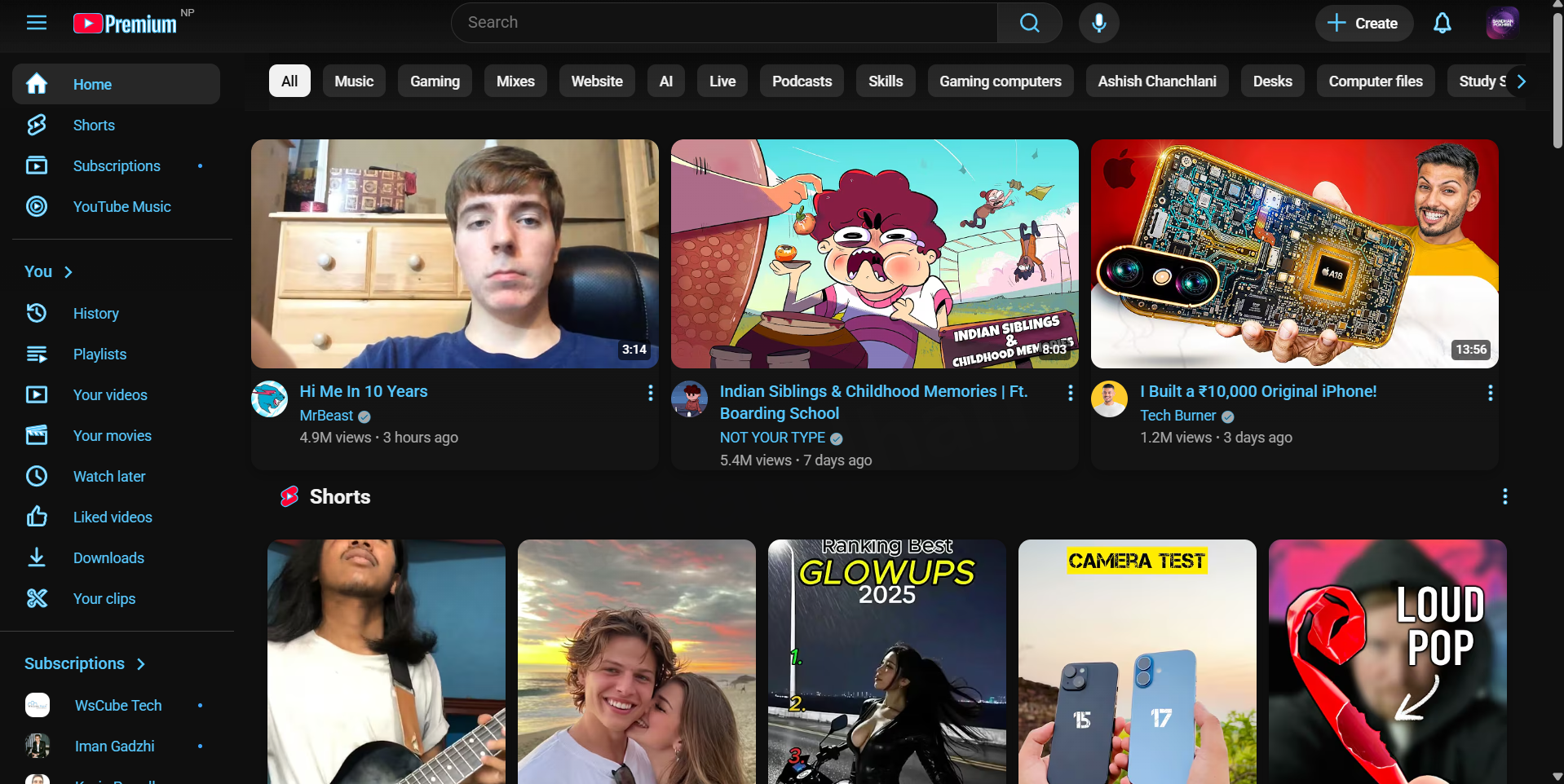
Task: Open the account avatar menu
Action: click(1502, 23)
